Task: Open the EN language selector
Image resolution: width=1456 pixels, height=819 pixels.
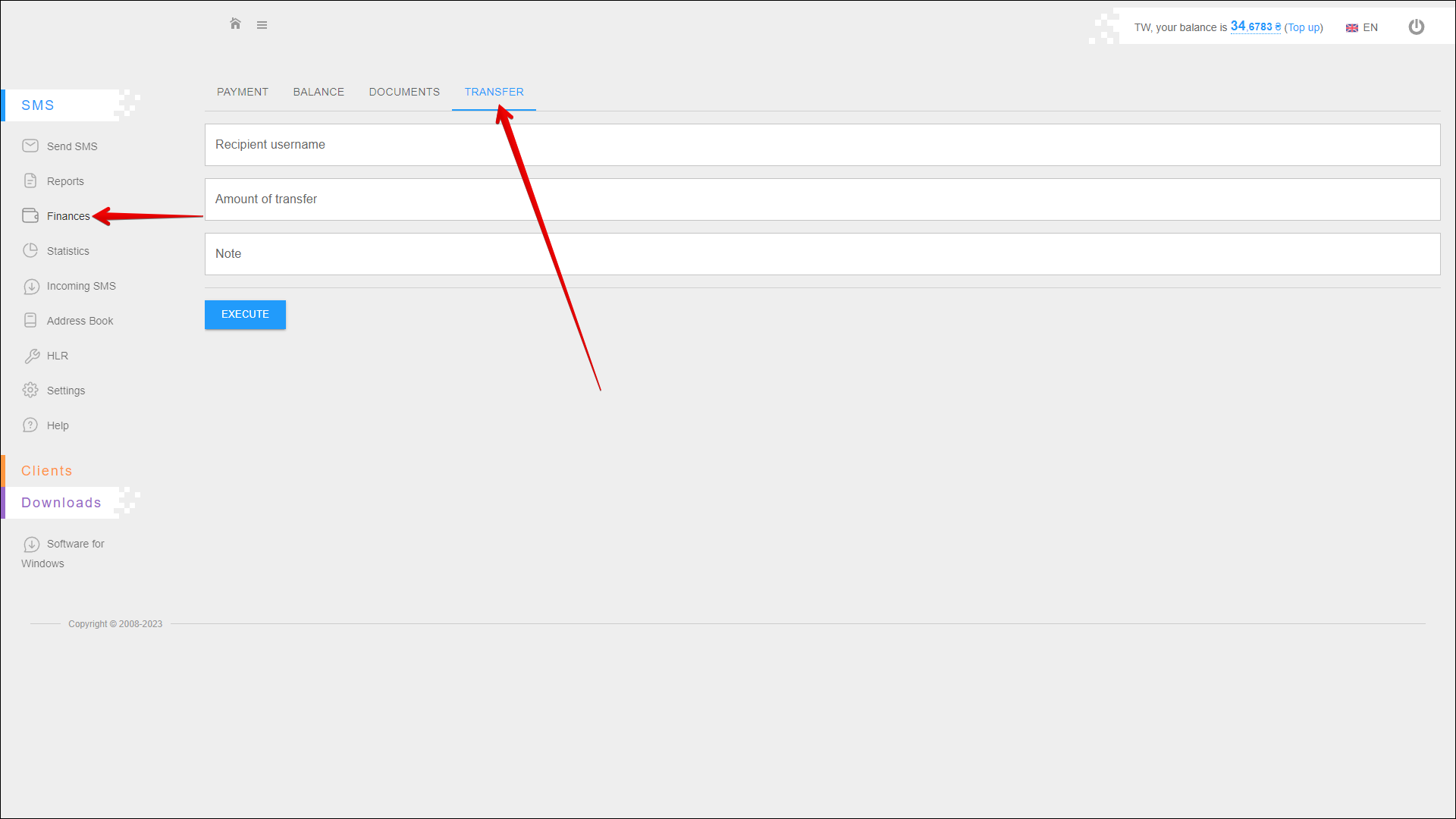Action: click(x=1362, y=27)
